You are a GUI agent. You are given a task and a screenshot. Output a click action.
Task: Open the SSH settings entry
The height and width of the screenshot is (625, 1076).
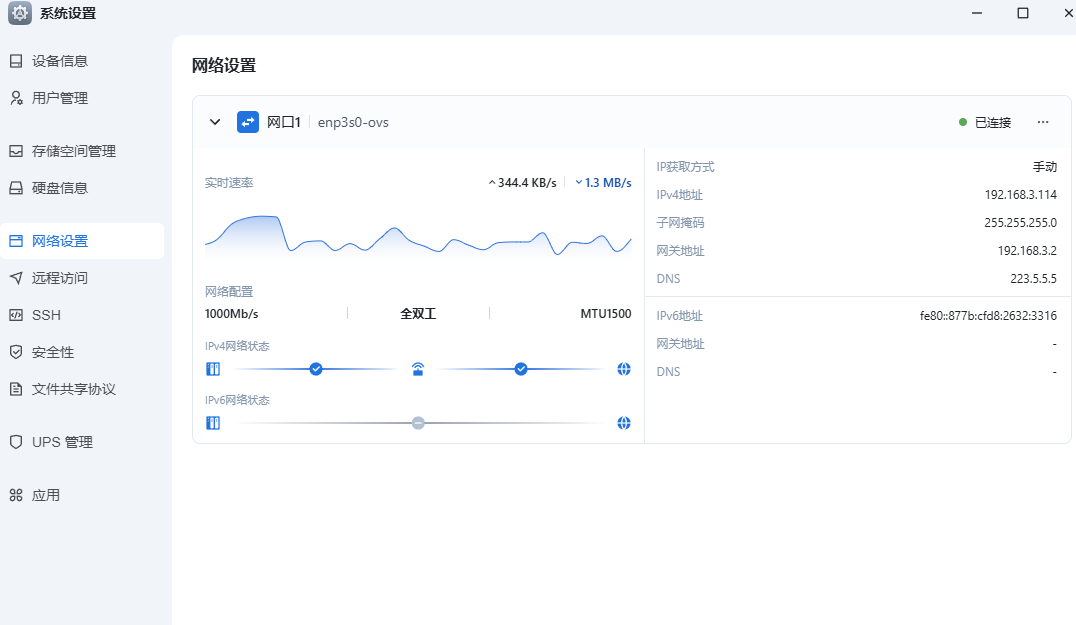[82, 315]
